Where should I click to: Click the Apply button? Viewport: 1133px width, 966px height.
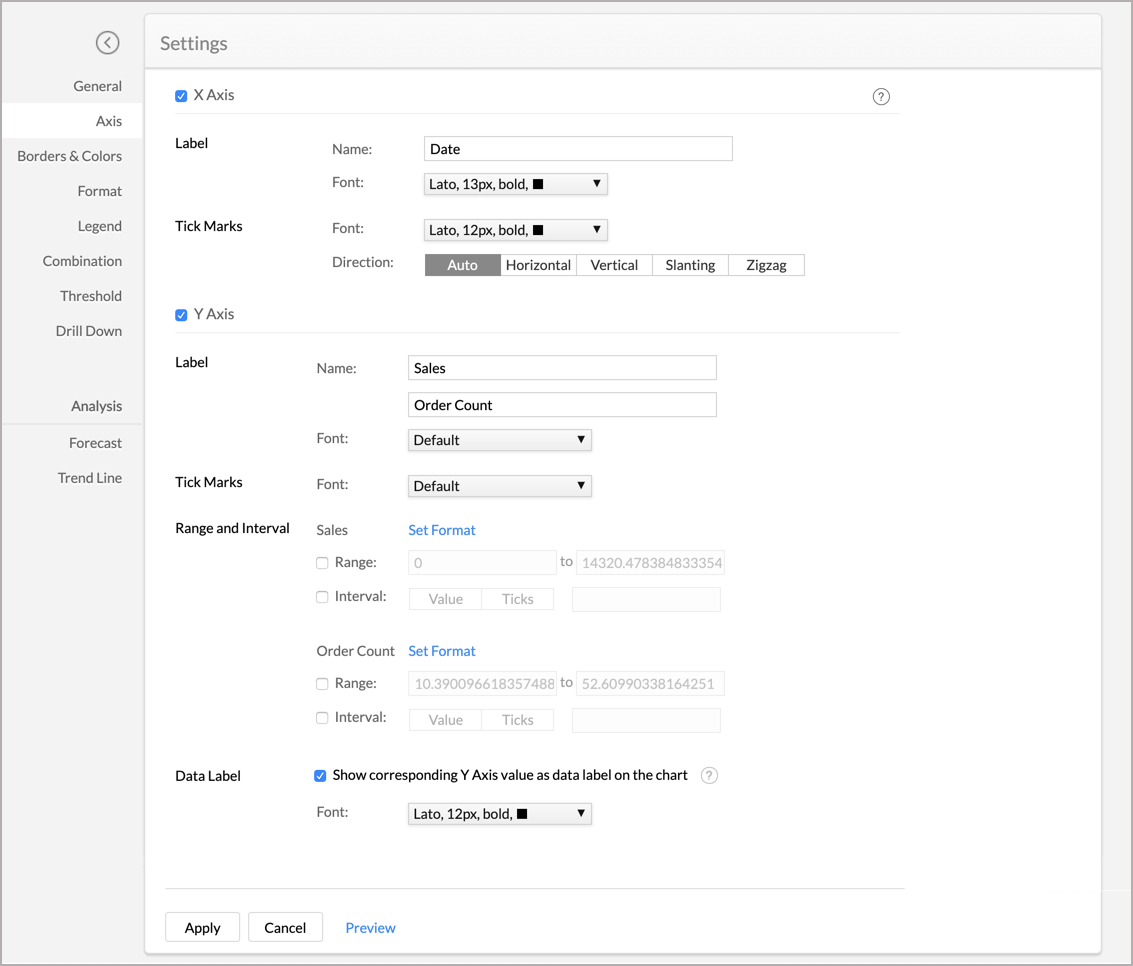(x=202, y=927)
